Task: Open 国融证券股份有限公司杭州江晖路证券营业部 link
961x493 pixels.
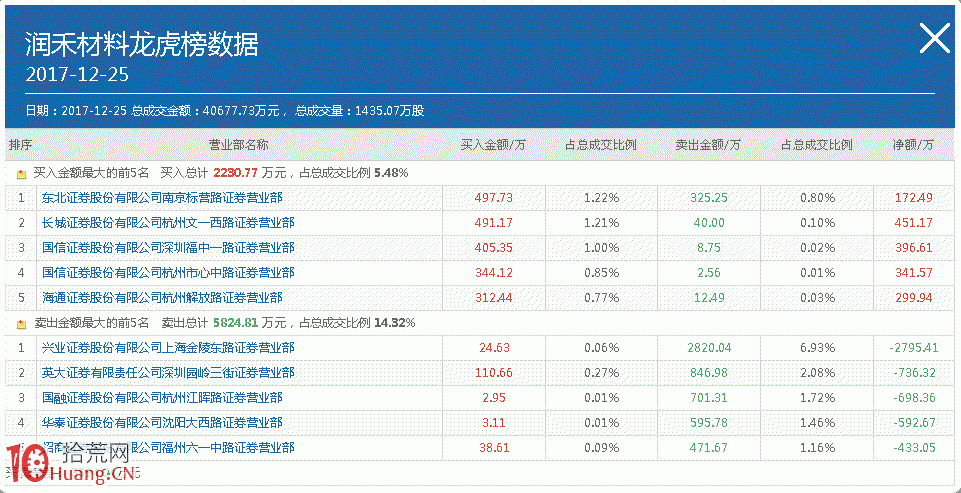Action: coord(162,397)
